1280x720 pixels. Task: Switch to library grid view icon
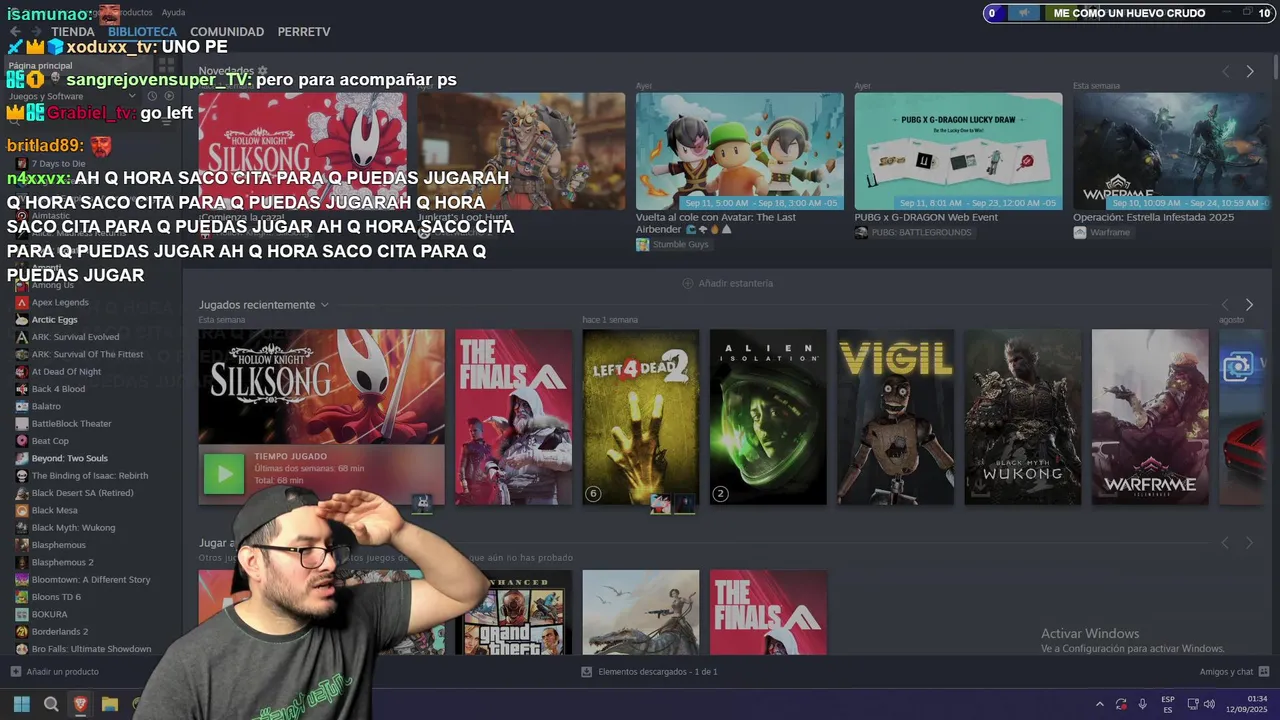165,66
